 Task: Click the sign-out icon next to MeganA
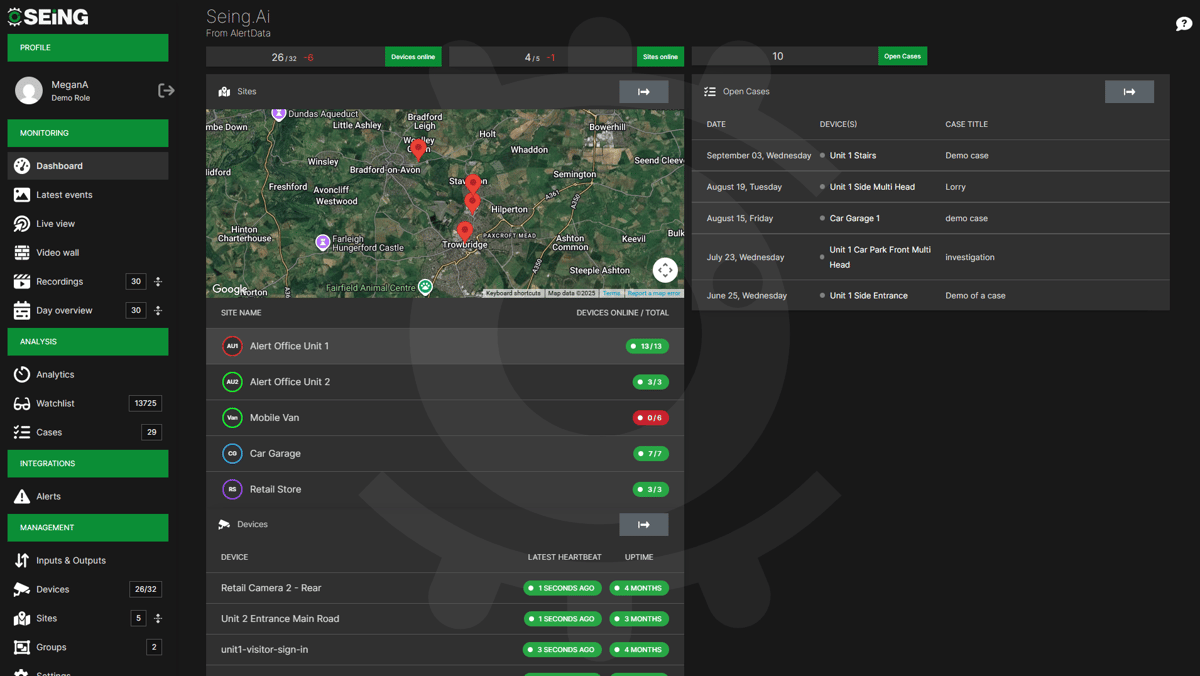pyautogui.click(x=165, y=90)
